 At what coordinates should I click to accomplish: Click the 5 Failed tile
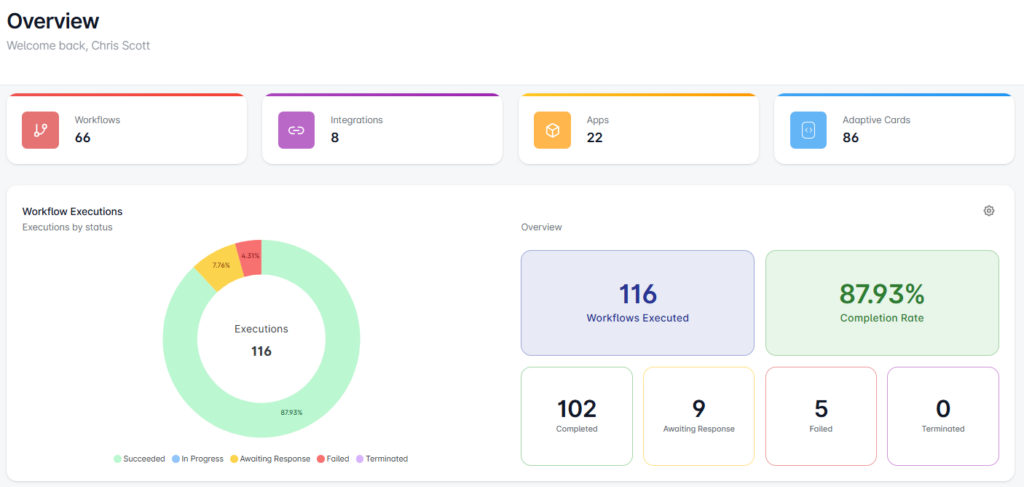820,416
